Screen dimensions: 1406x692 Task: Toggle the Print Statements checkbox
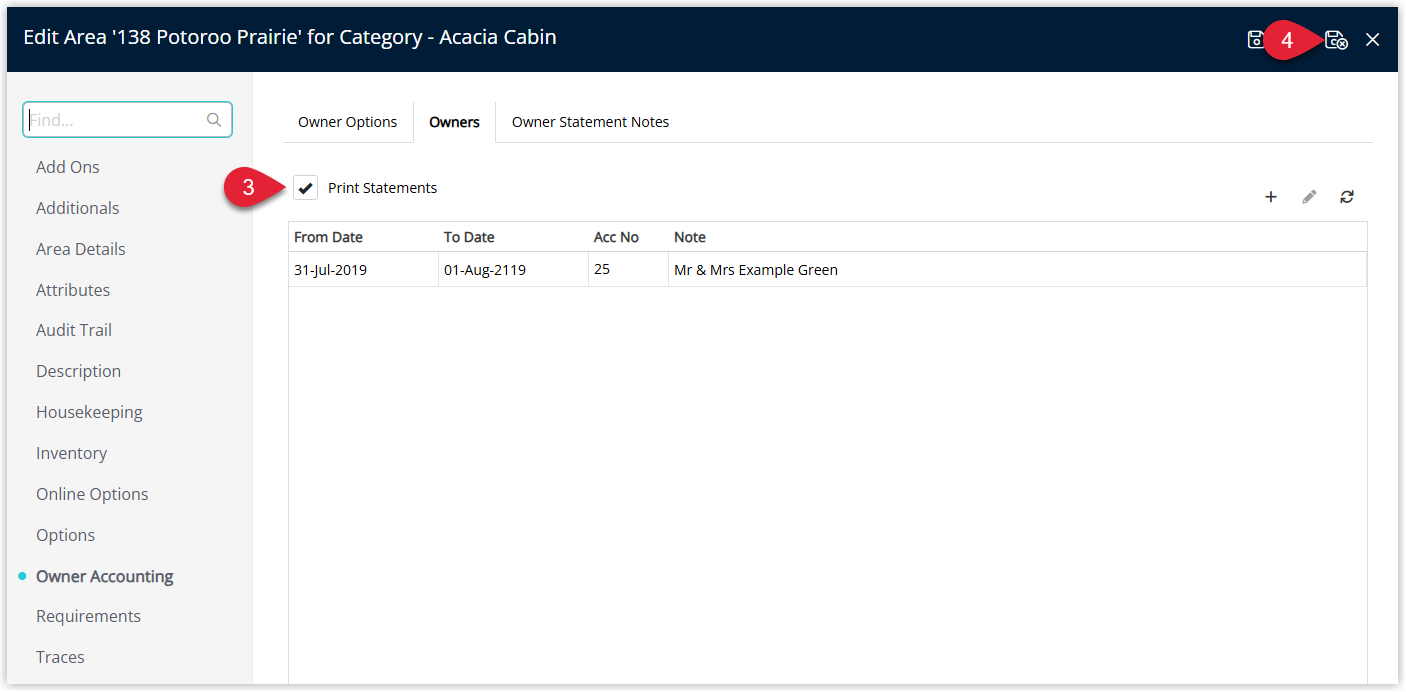[306, 188]
